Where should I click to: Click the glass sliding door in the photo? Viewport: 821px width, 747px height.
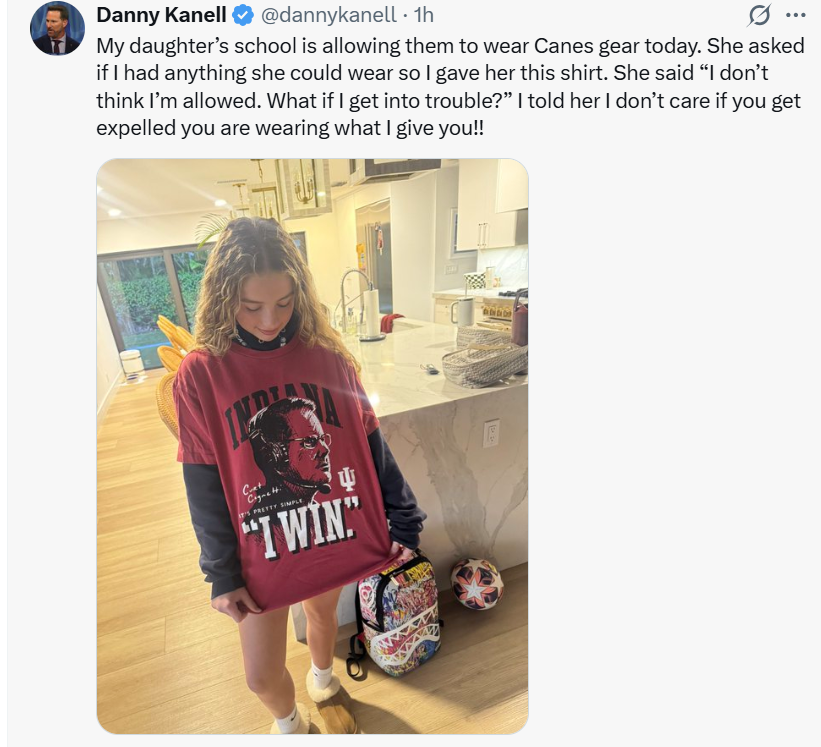click(x=149, y=305)
